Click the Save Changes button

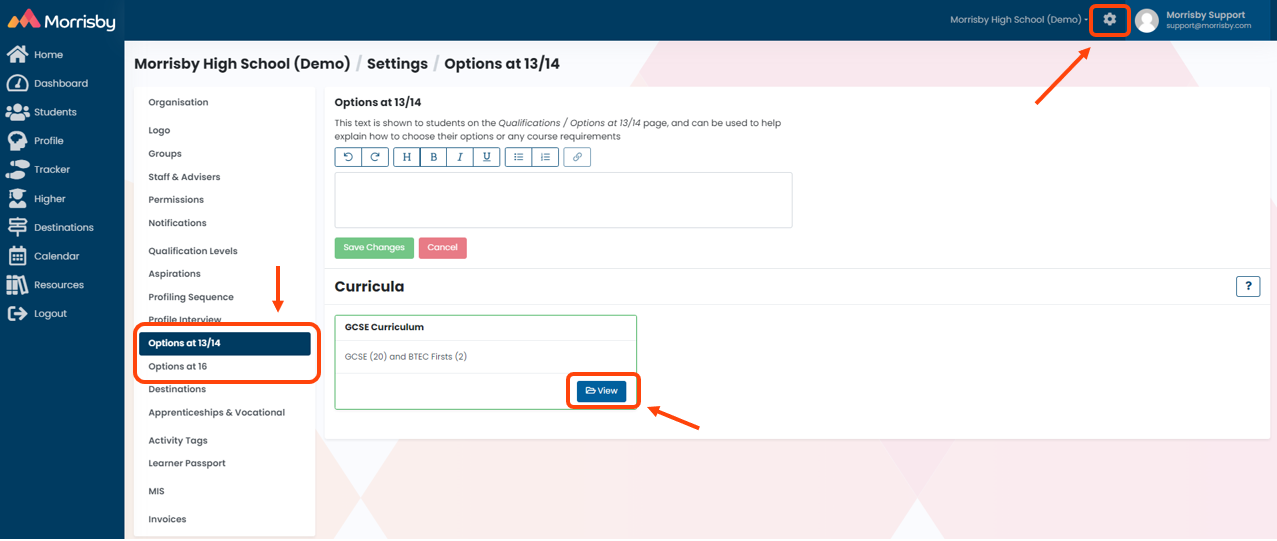[374, 248]
